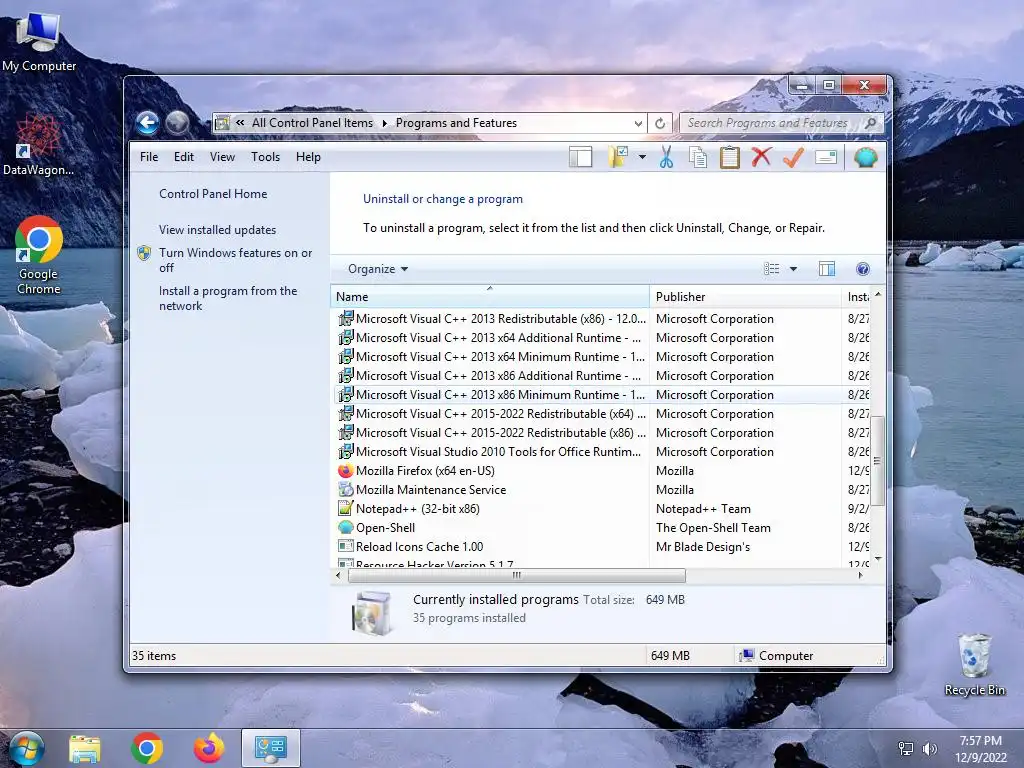Click the navigation pane toolbar icon
Screen dimensions: 1024x768
tap(581, 157)
